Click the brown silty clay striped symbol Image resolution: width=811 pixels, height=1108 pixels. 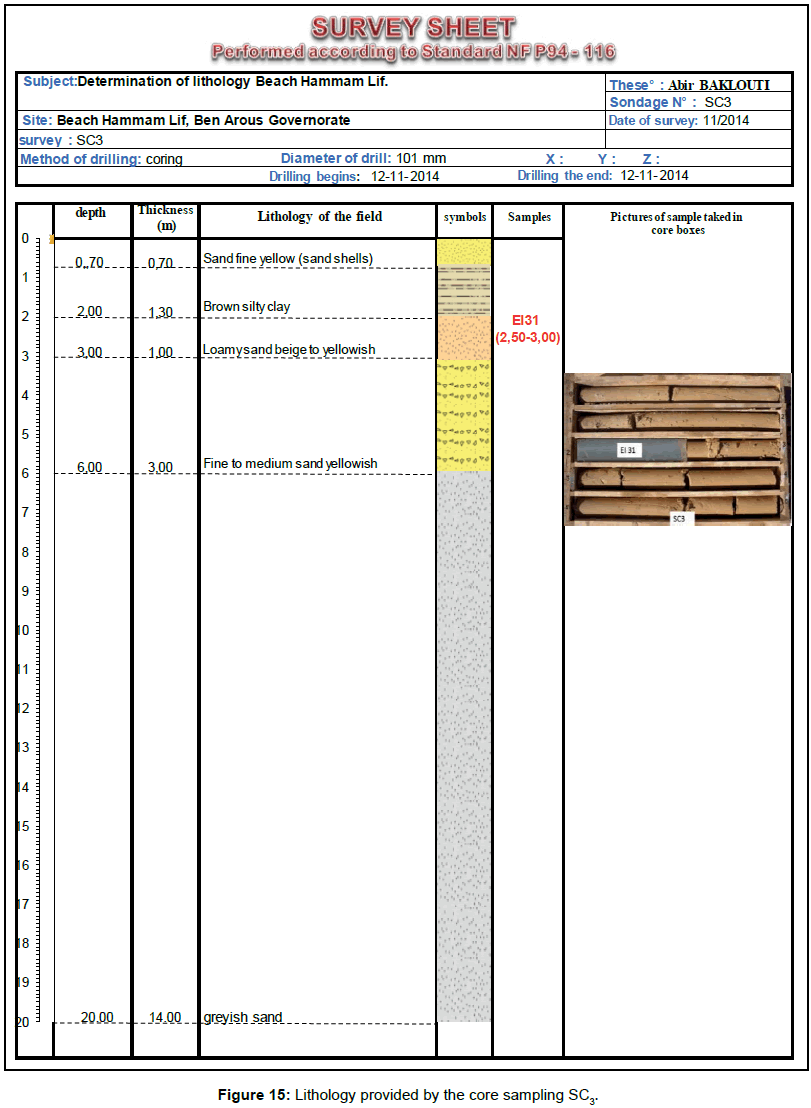point(464,290)
